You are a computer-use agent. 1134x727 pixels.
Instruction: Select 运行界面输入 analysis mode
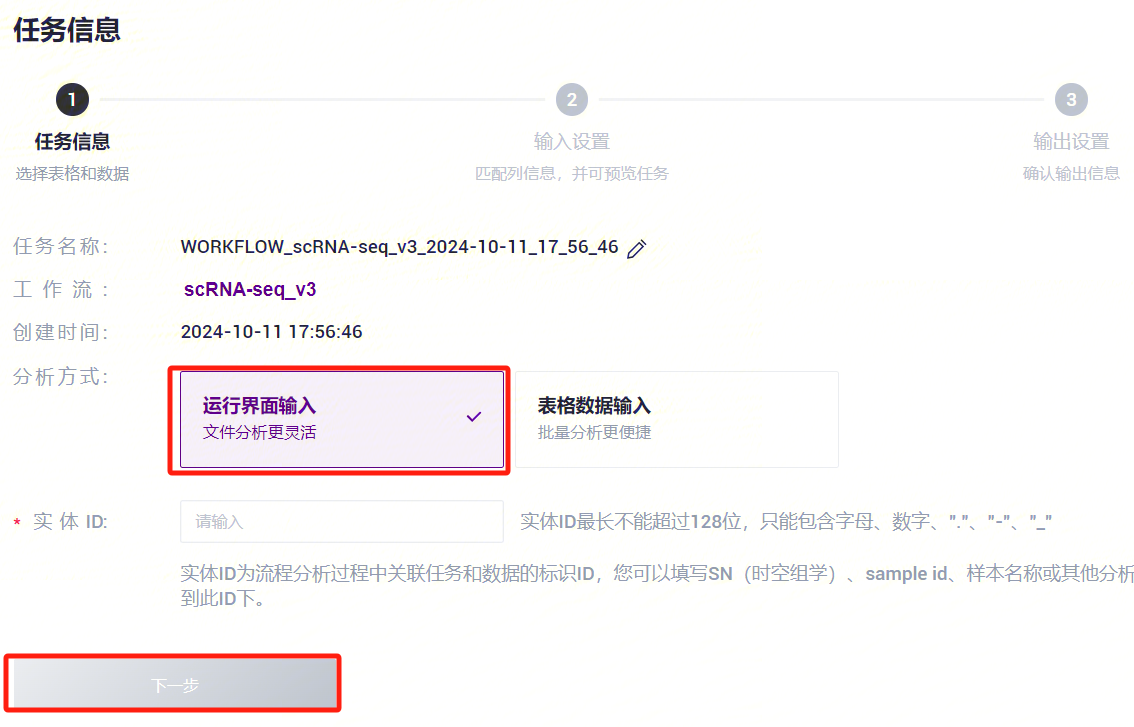coord(342,420)
